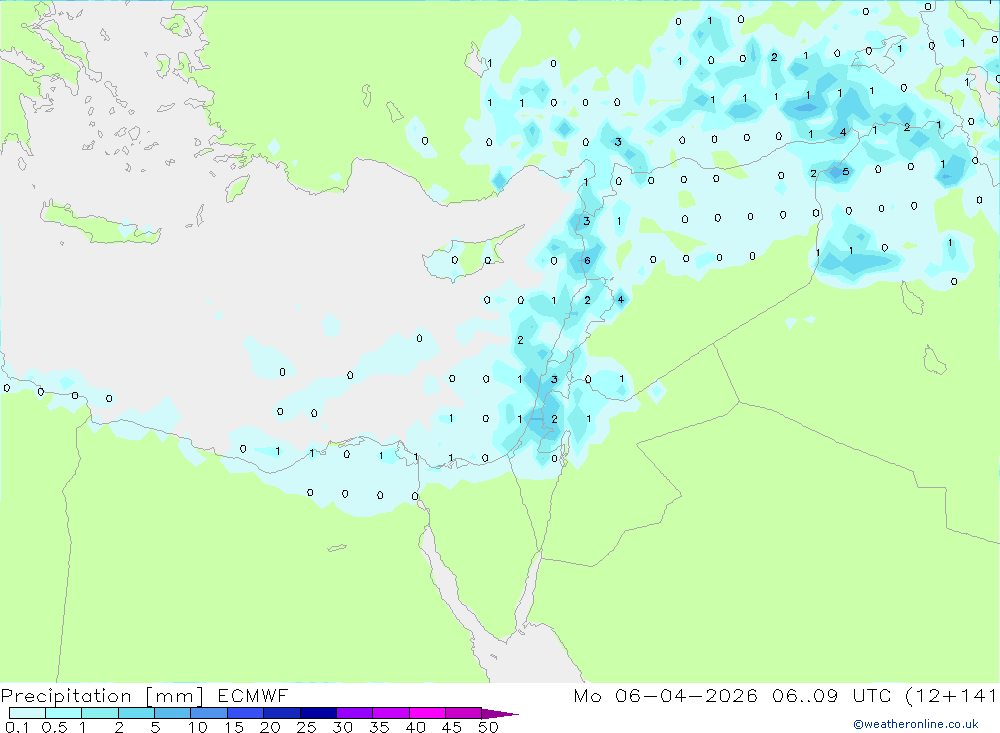Click the 20–25 mm legend color swatch
Screen dimensions: 1000x733
[x=282, y=713]
